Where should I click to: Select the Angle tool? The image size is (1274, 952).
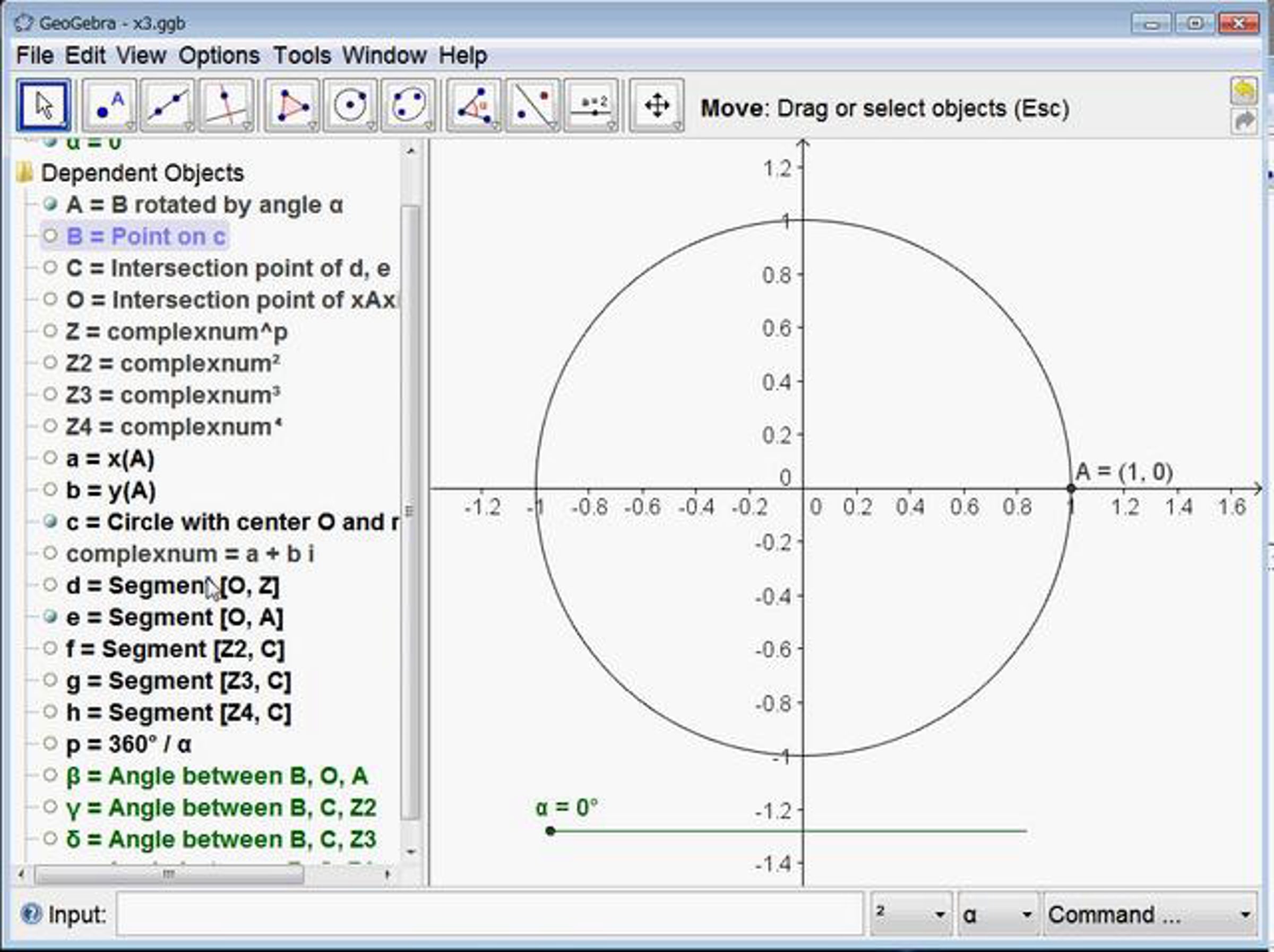point(474,106)
